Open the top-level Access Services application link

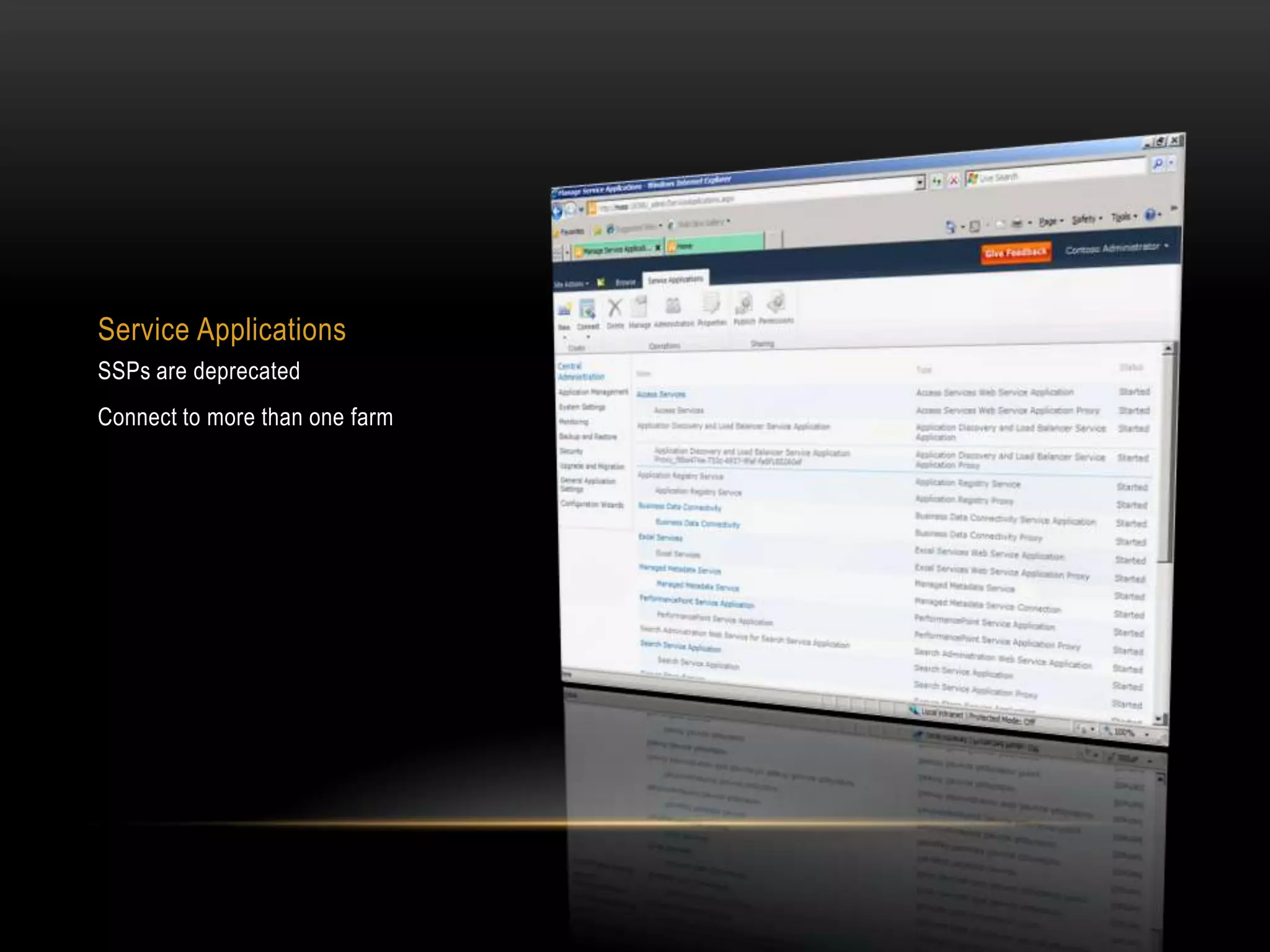coord(661,394)
